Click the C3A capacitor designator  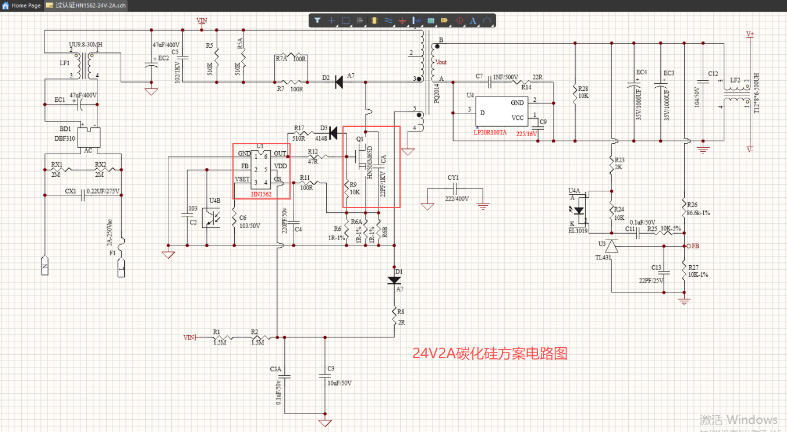pyautogui.click(x=275, y=369)
